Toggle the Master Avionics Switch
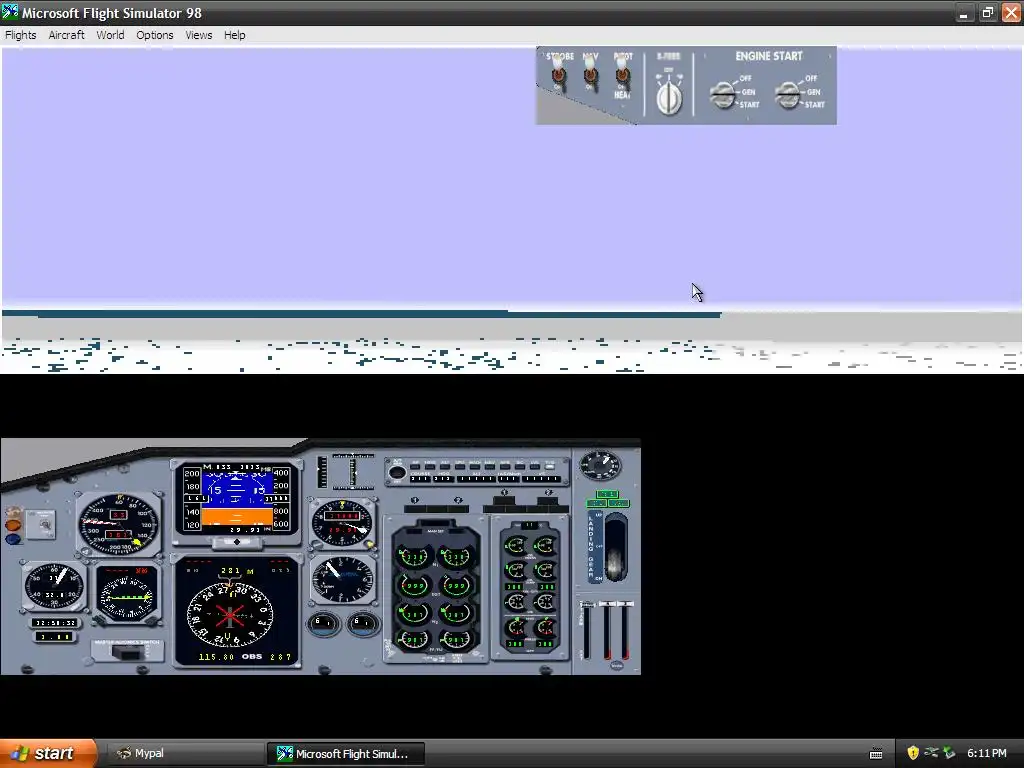Screen dimensions: 1024x768 coord(127,652)
